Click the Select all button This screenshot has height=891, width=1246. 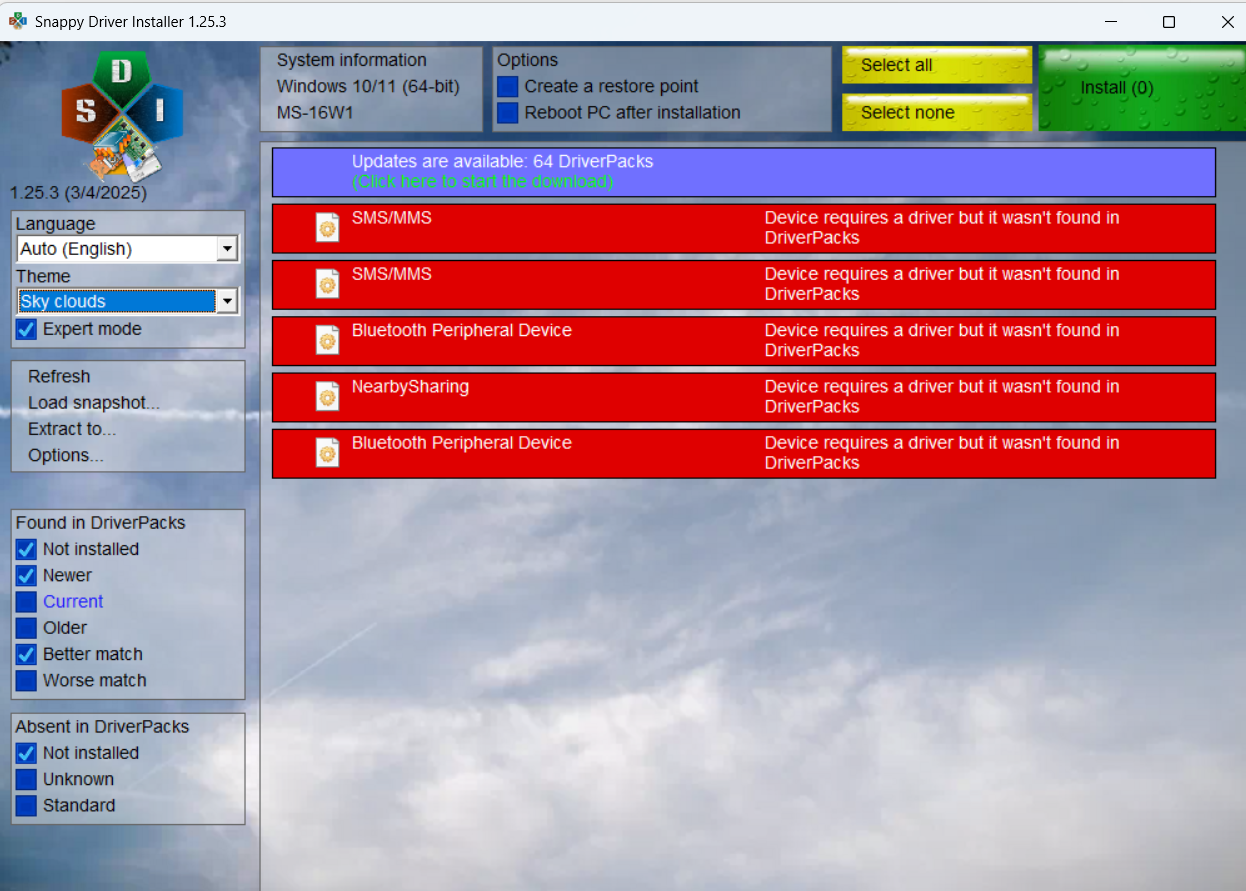point(936,65)
